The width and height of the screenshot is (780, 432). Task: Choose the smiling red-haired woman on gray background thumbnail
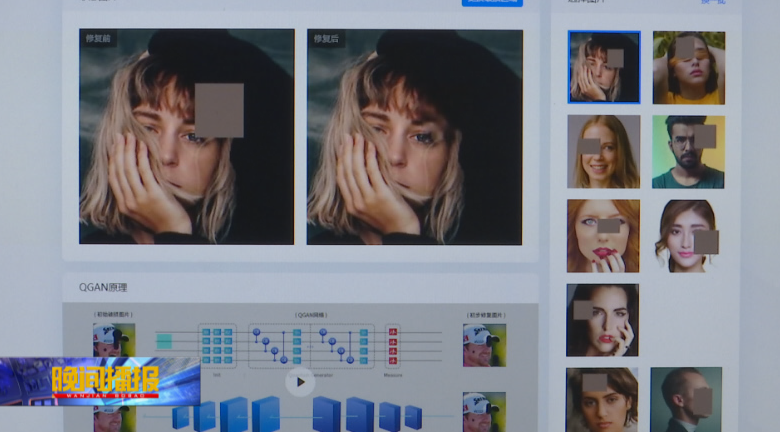coord(603,152)
